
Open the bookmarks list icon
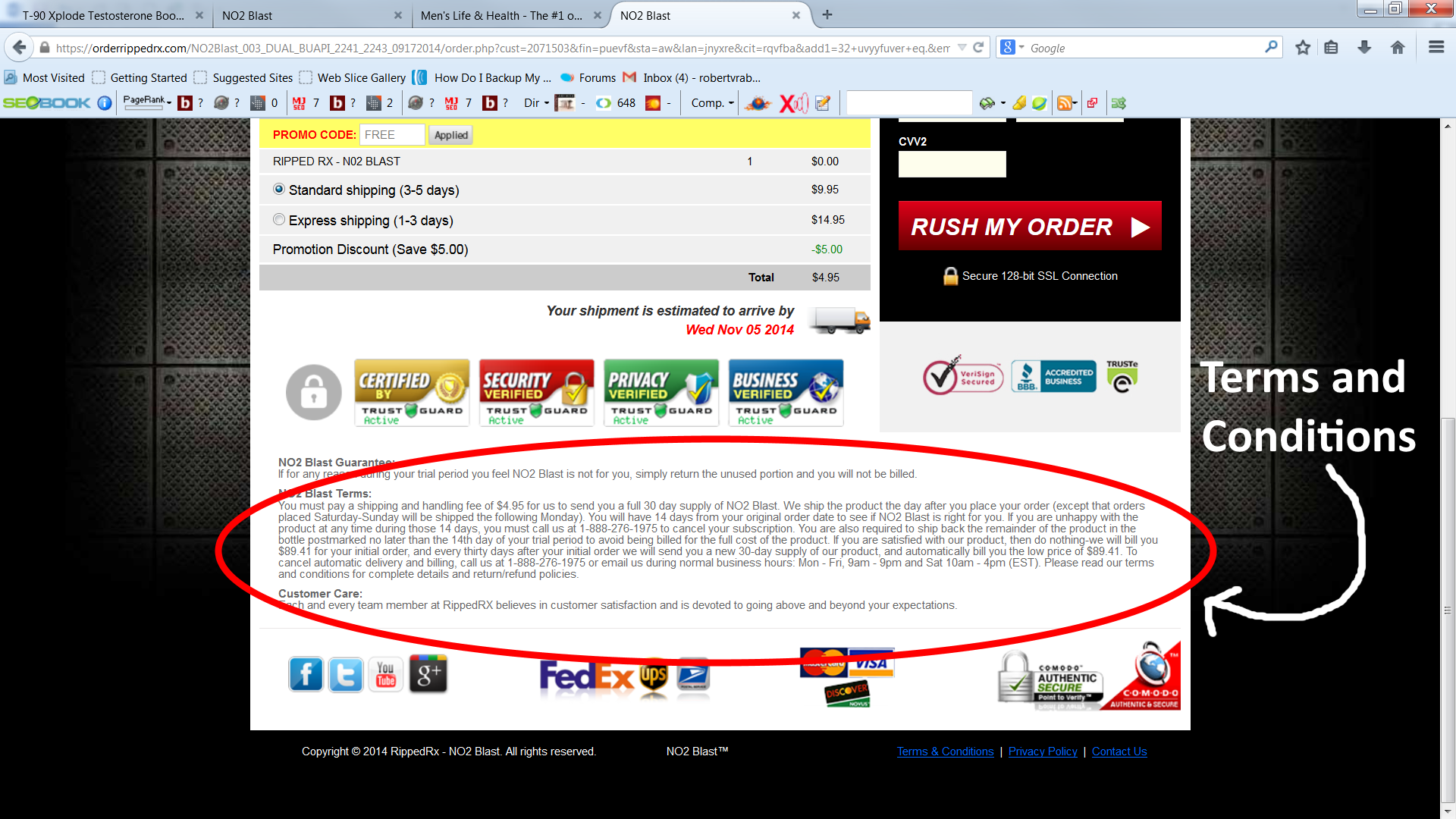coord(1331,47)
